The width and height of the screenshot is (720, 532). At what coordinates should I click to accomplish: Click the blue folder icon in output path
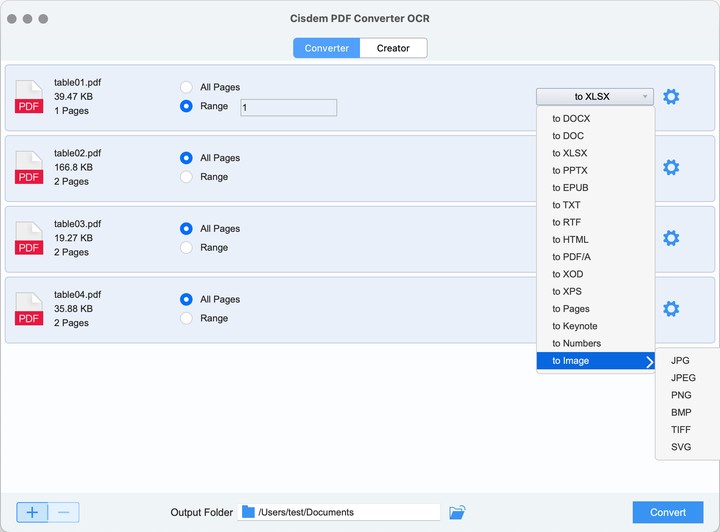coord(248,512)
